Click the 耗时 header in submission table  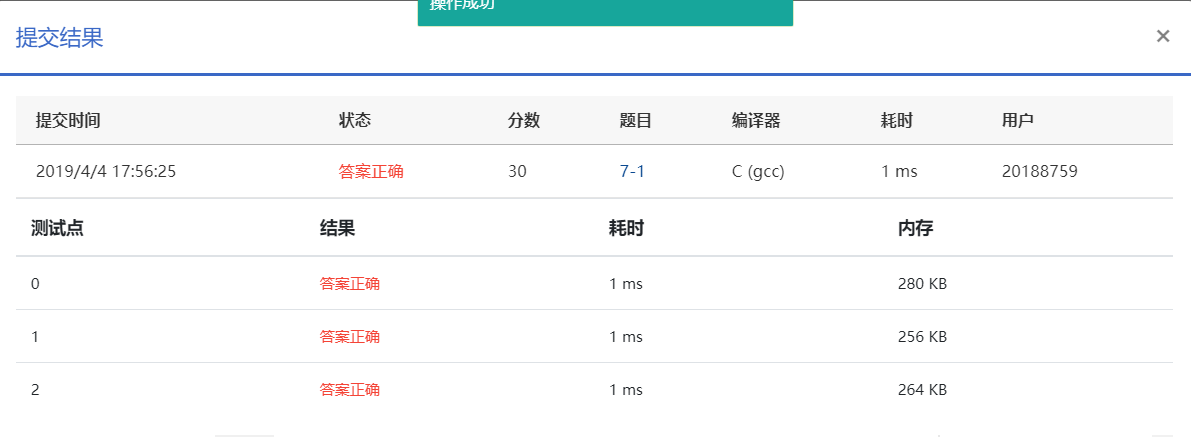point(897,121)
